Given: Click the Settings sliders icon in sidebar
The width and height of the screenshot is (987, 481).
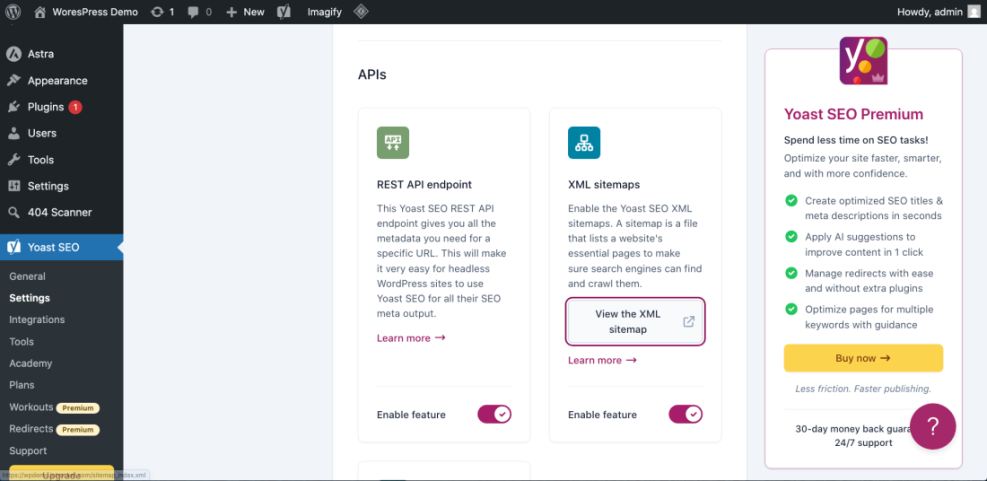Looking at the screenshot, I should pyautogui.click(x=14, y=186).
